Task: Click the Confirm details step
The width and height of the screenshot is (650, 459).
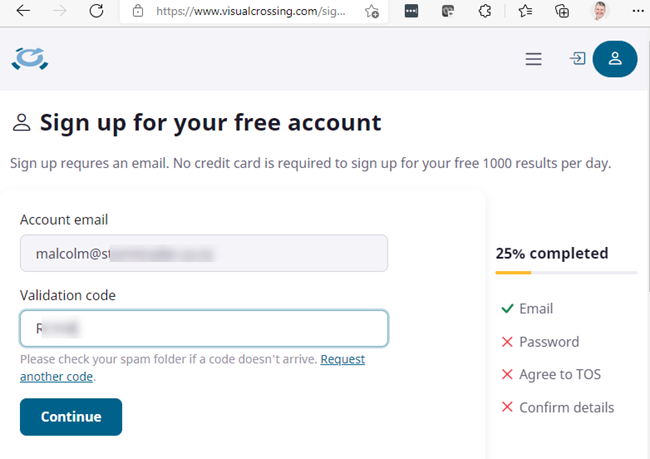Action: pyautogui.click(x=566, y=407)
